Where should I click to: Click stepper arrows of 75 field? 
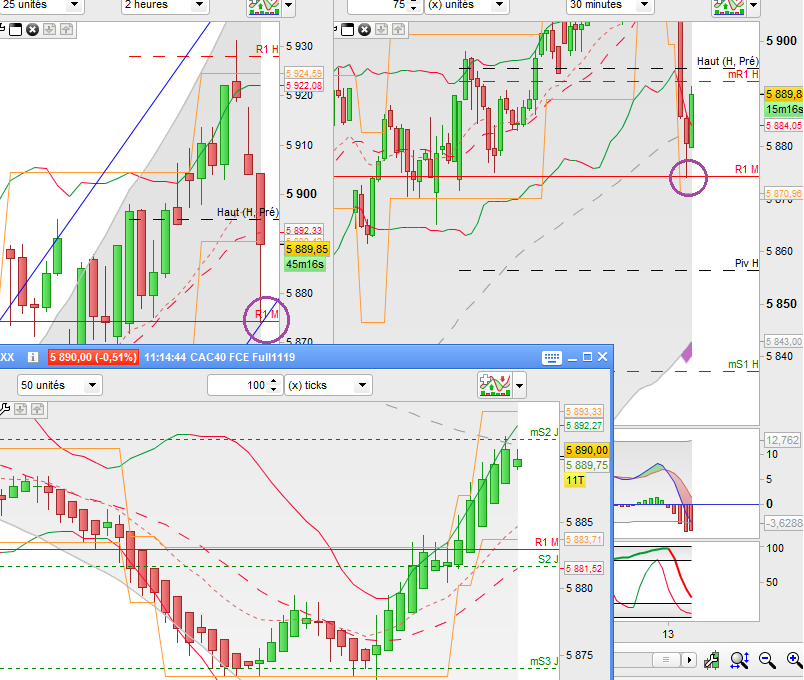coord(414,5)
